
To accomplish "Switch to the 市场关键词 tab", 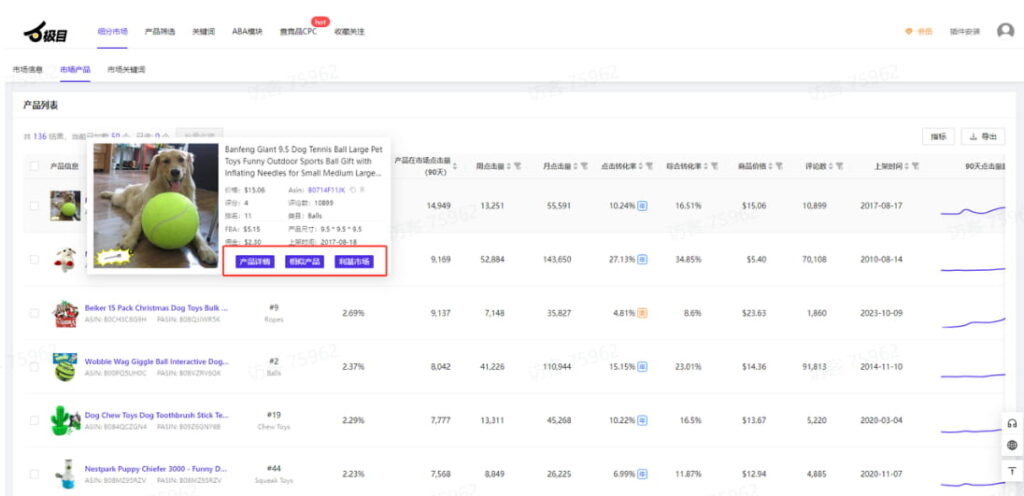I will click(126, 70).
